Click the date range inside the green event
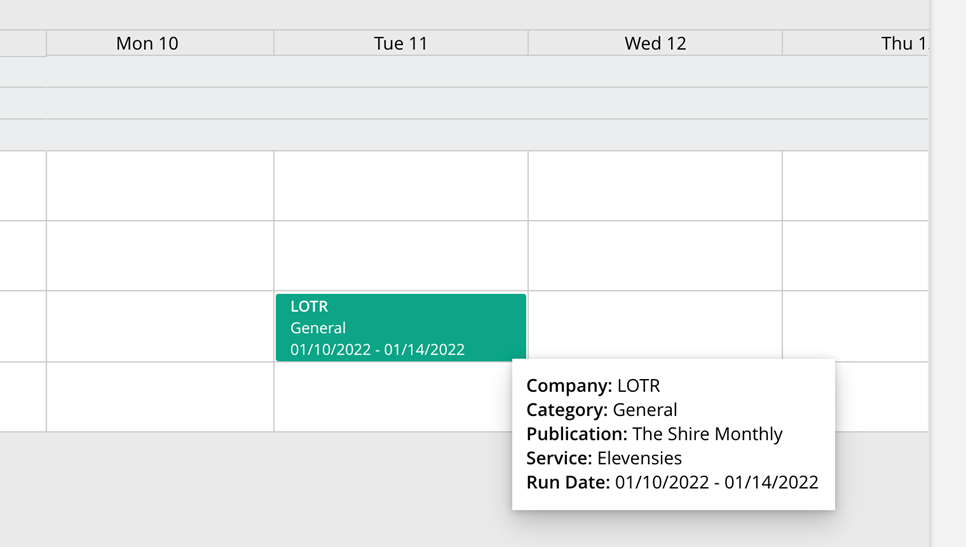 [377, 350]
